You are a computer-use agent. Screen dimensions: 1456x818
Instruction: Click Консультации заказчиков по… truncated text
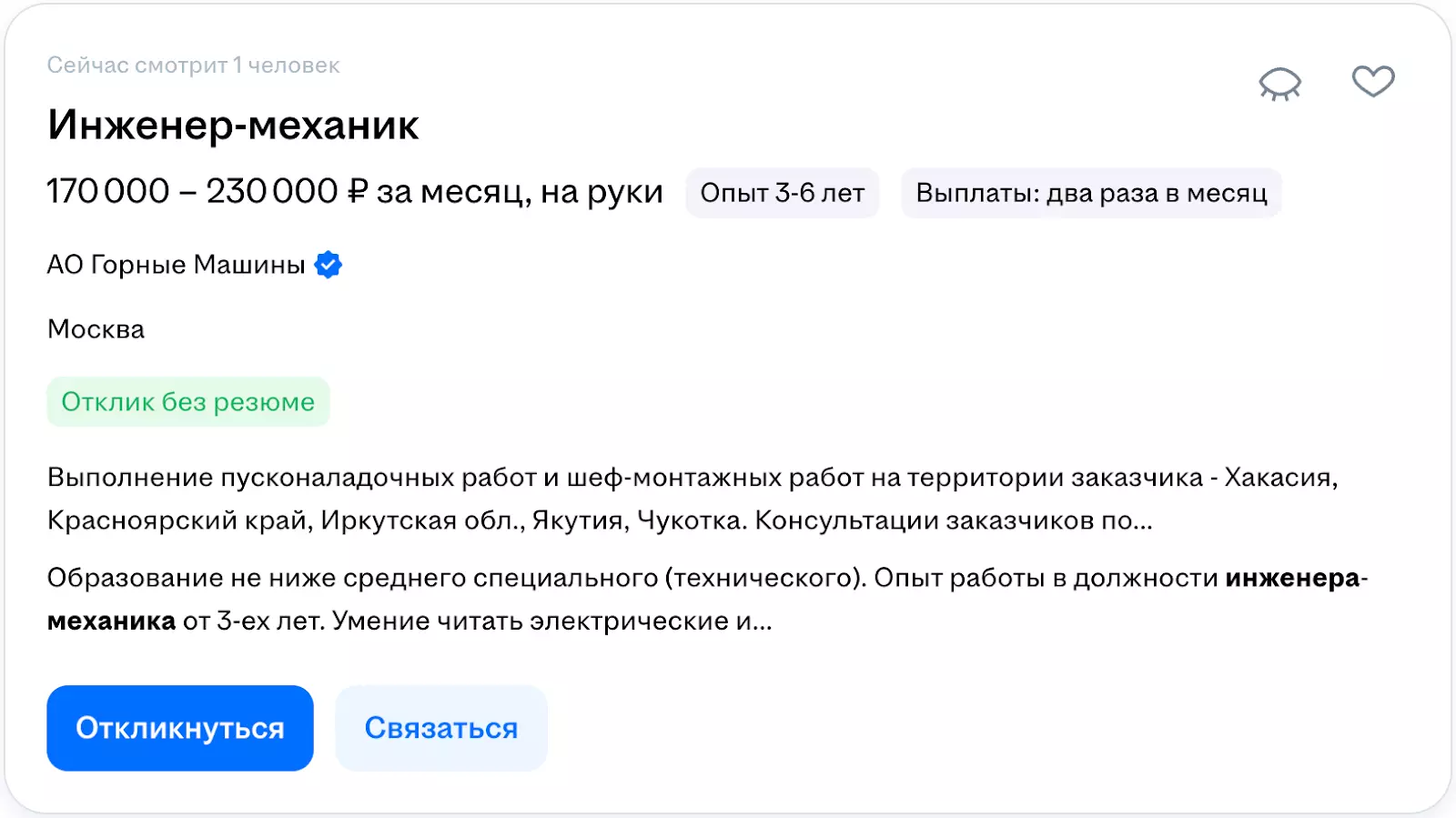pos(953,521)
